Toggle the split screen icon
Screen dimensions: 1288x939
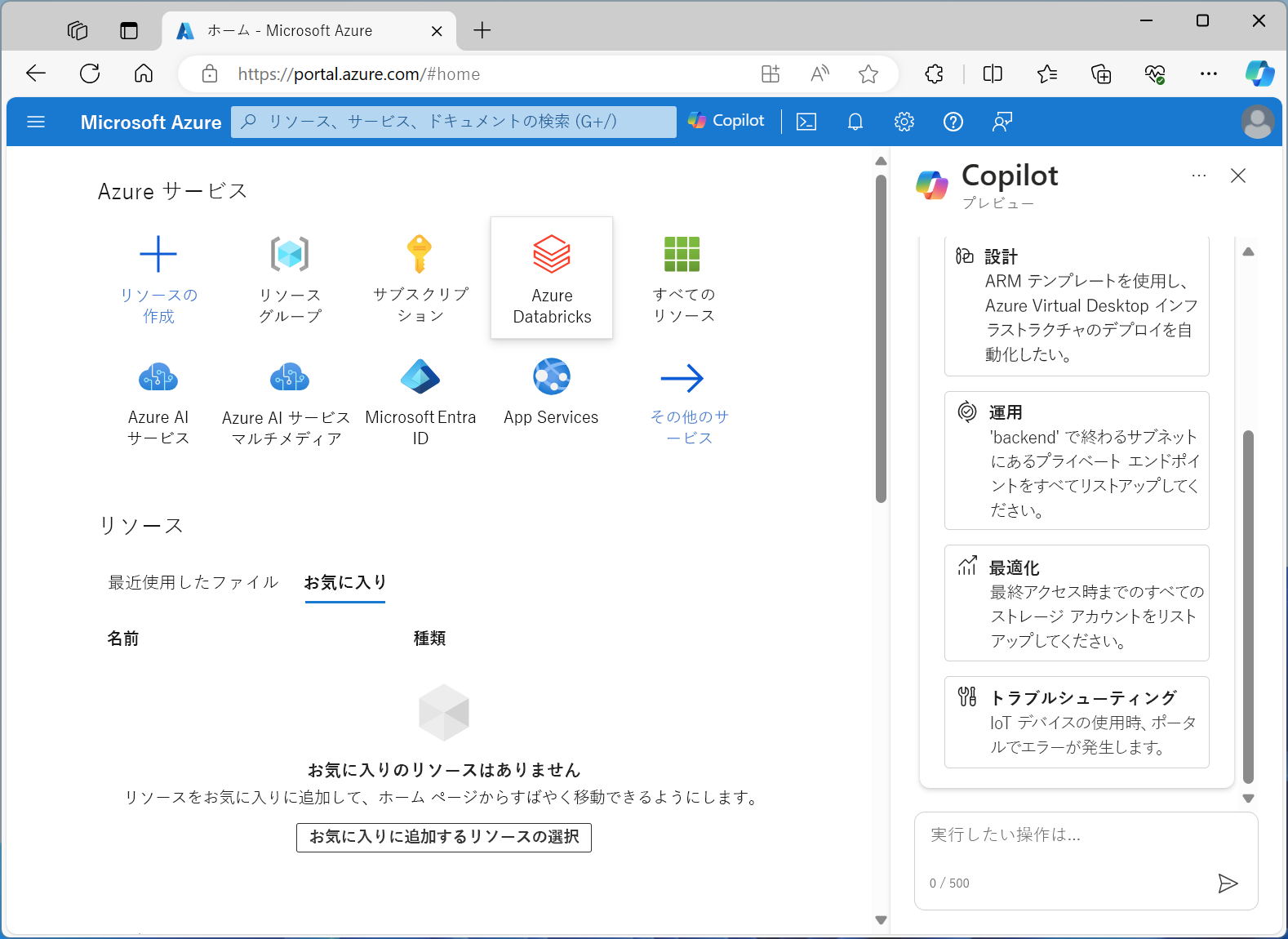click(993, 74)
